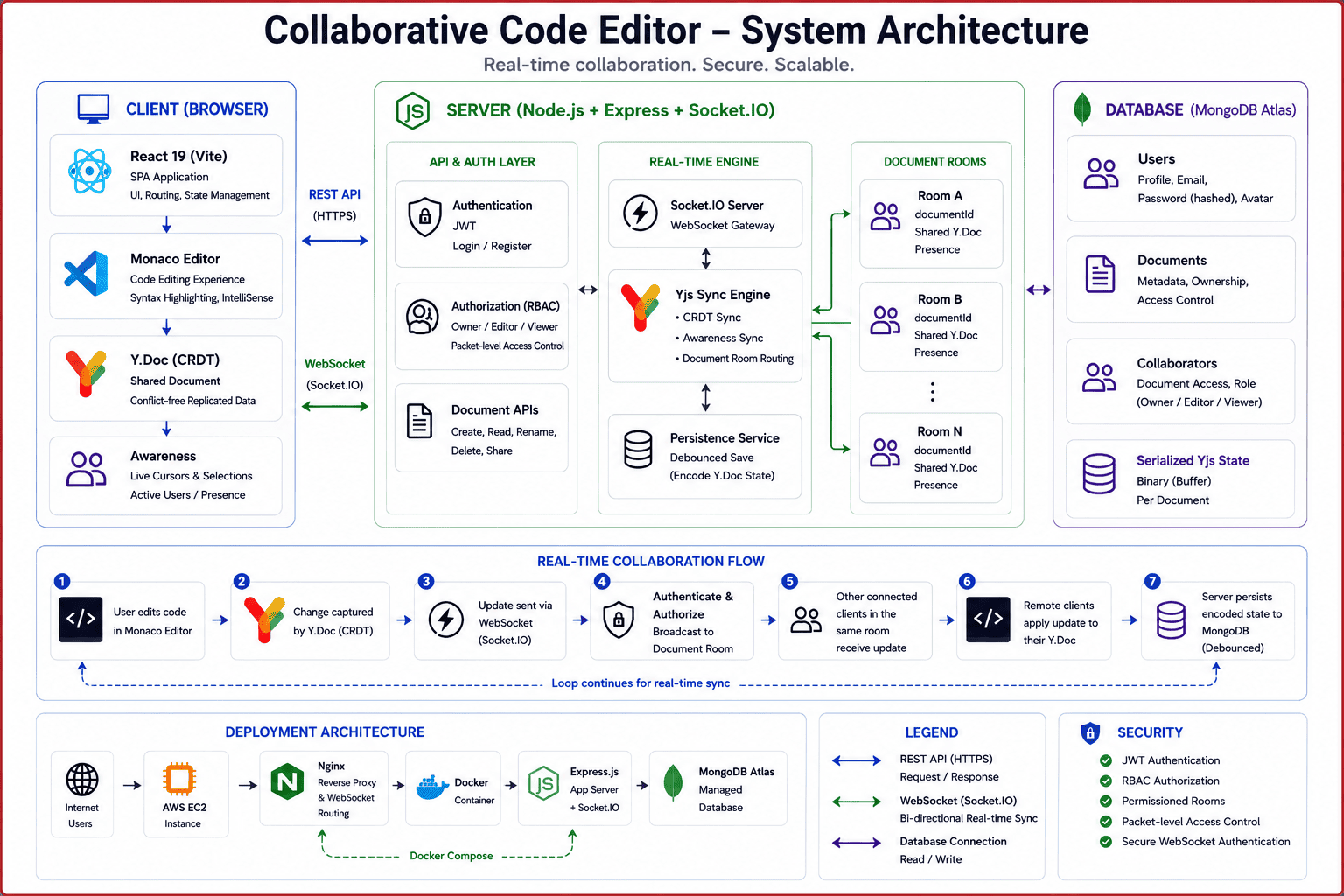Click 'Real-time collaboration. Secure. Scalable.' subtitle
Viewport: 1344px width, 896px height.
click(668, 65)
